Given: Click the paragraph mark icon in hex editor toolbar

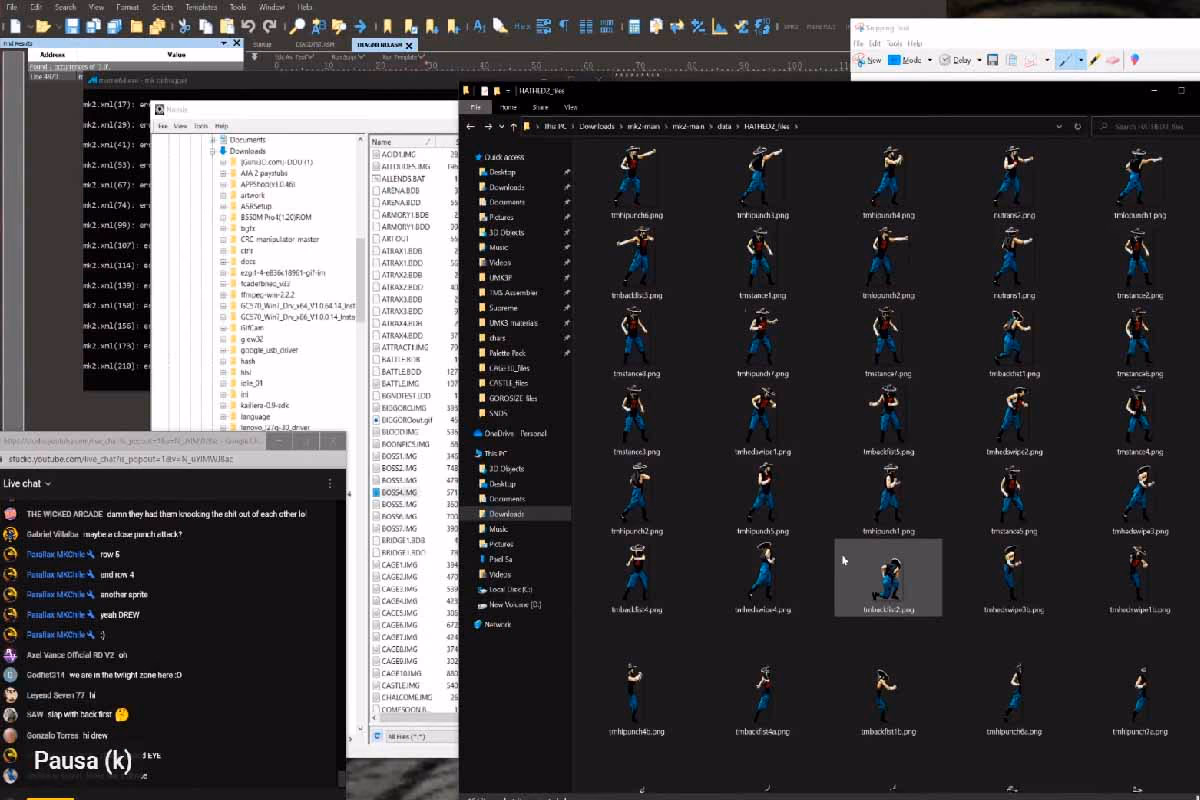Looking at the screenshot, I should (564, 26).
